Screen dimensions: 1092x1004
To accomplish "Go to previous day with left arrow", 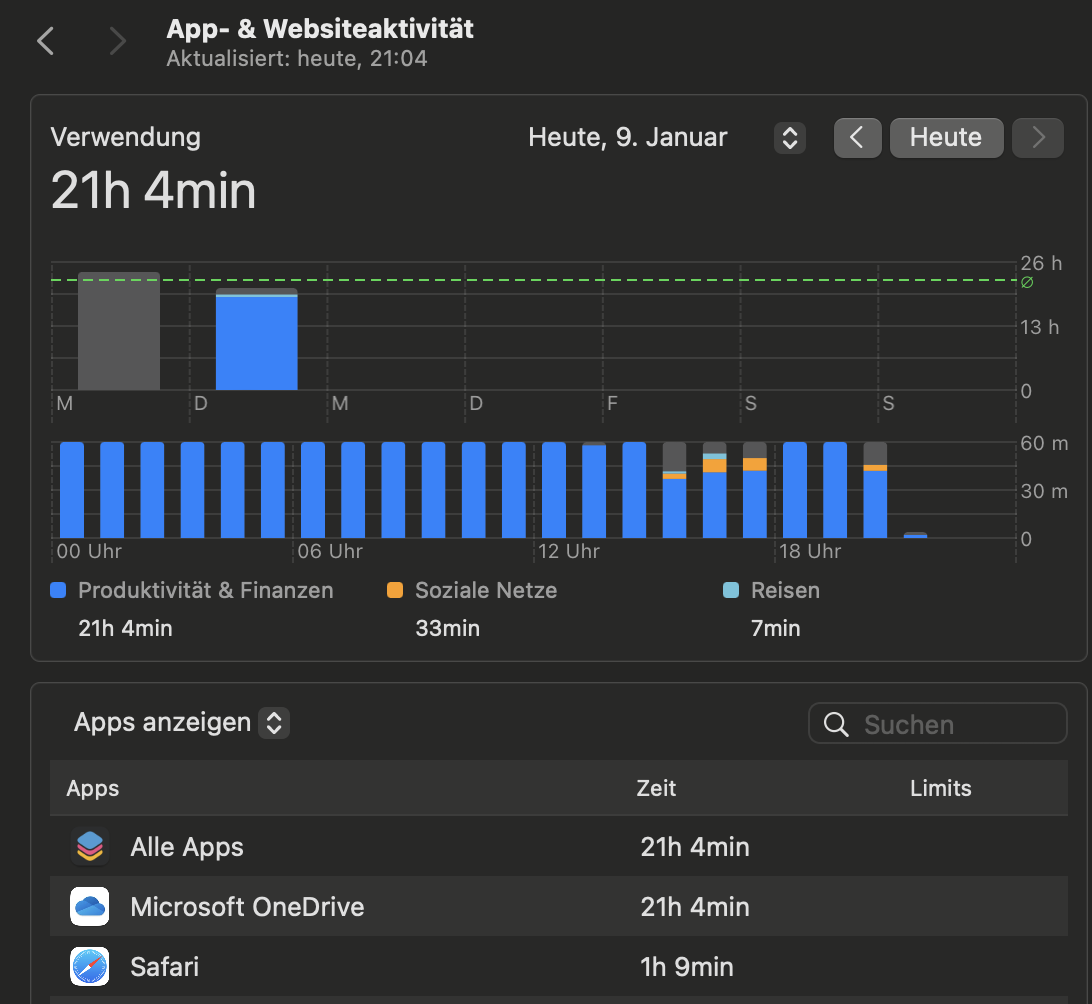I will 857,137.
